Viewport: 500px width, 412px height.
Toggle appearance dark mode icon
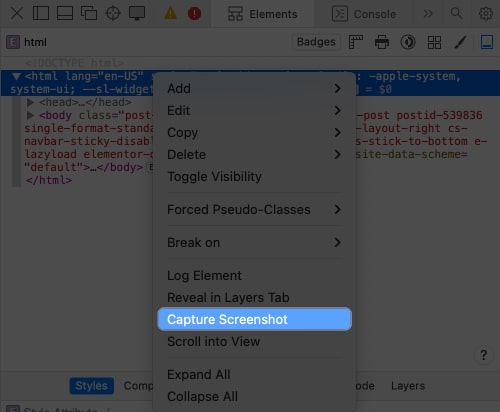point(408,42)
